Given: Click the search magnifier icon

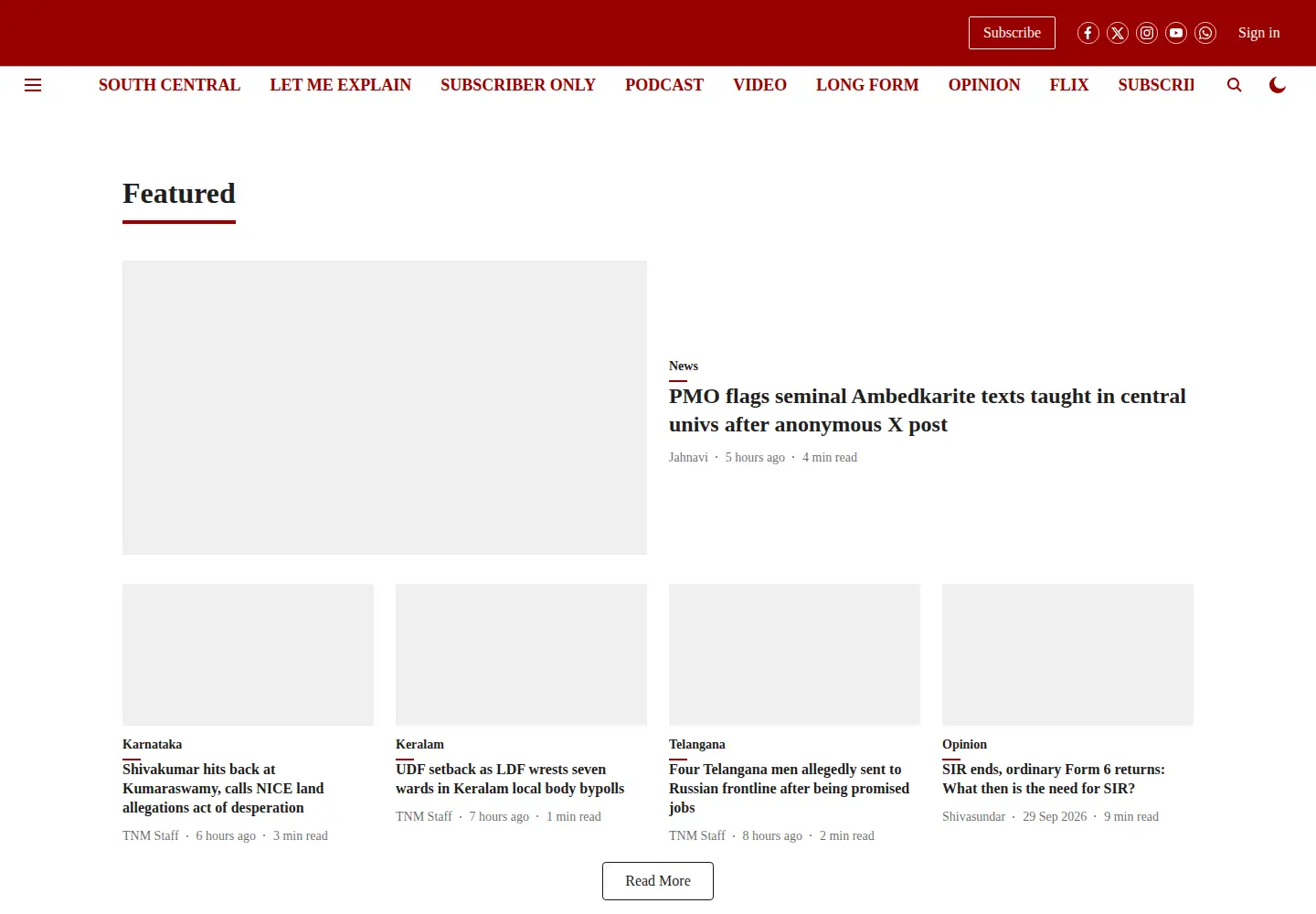Looking at the screenshot, I should [x=1235, y=85].
